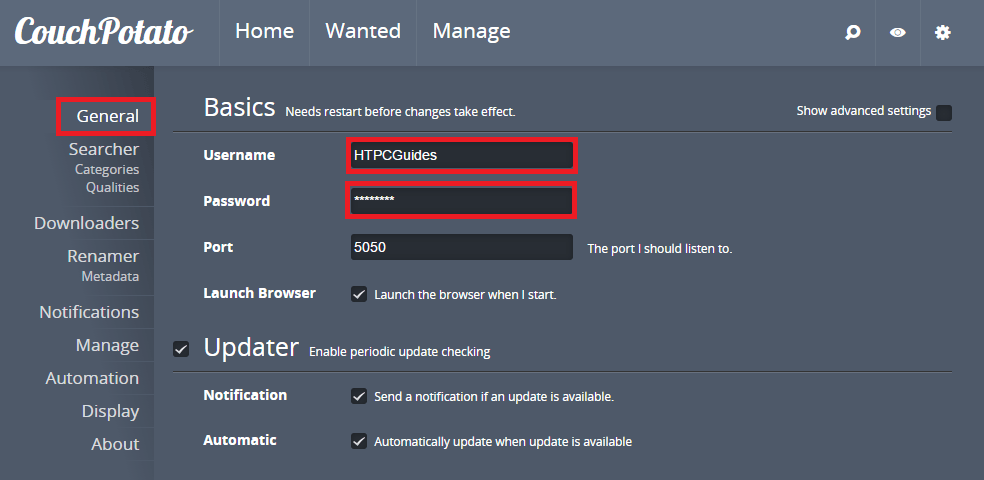This screenshot has width=984, height=480.
Task: Click the CouchPotato logo
Action: coord(102,32)
